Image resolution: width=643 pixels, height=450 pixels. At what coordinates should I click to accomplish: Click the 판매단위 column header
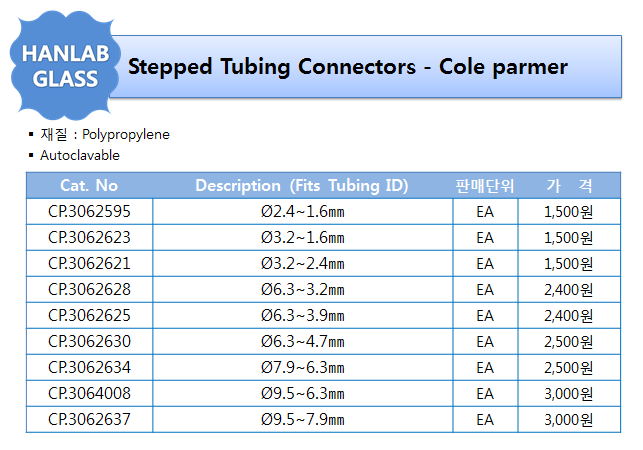coord(485,186)
